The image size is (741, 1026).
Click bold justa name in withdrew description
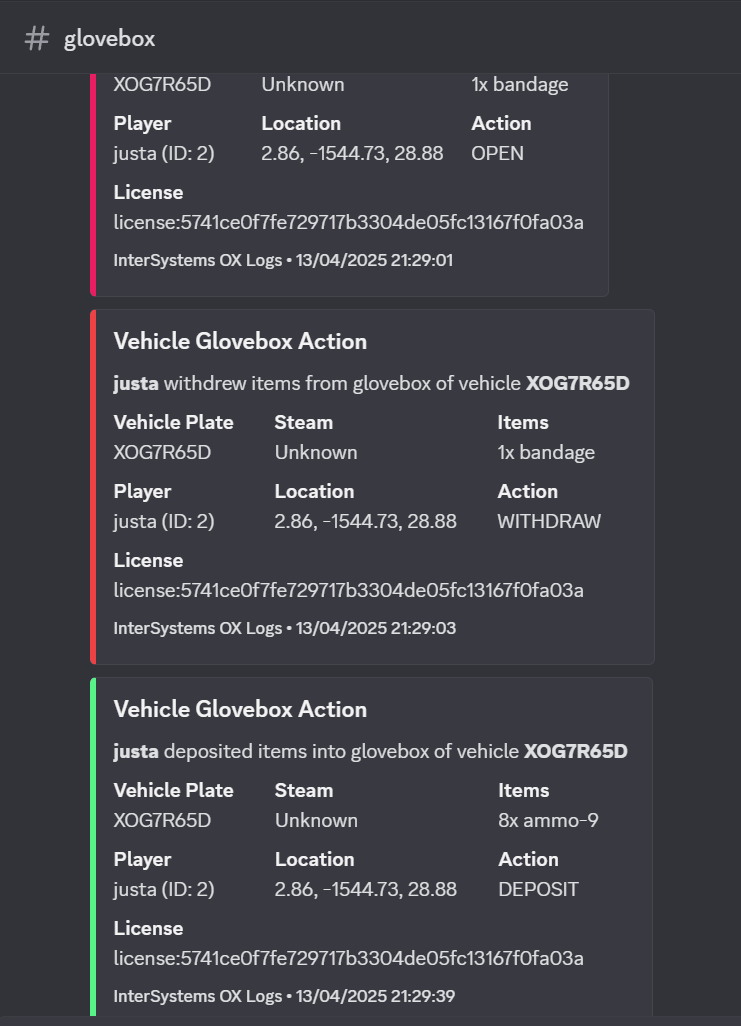[136, 383]
